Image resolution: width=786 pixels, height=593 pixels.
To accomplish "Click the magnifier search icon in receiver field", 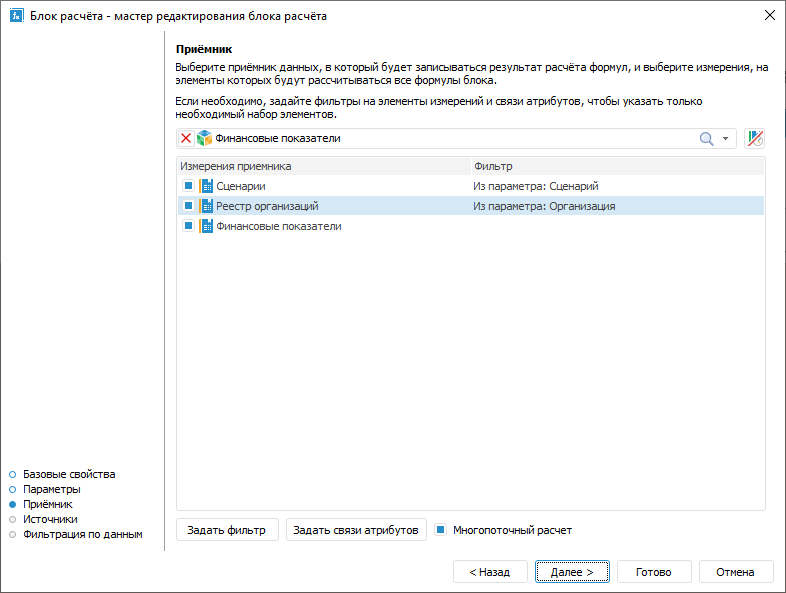I will pos(706,139).
